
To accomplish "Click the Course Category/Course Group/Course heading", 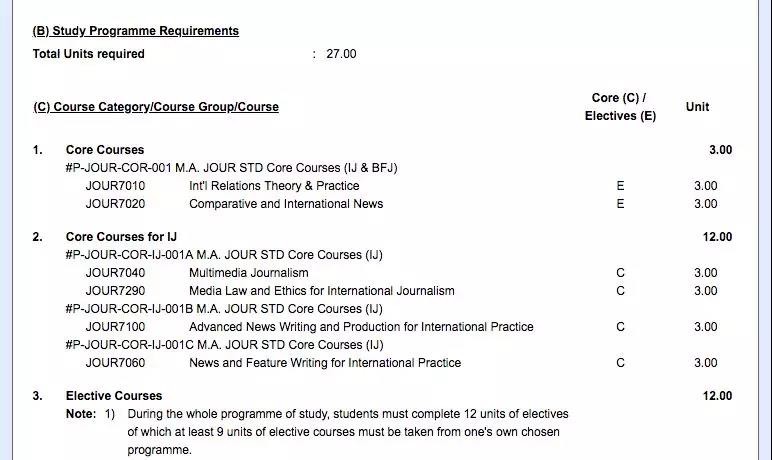I will point(156,107).
